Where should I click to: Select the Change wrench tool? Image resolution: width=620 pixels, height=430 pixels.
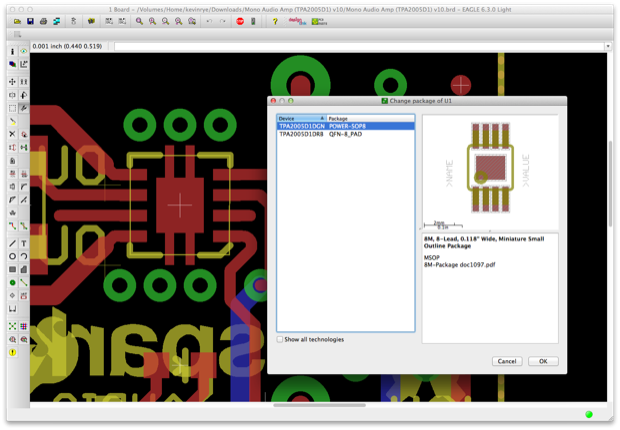pyautogui.click(x=24, y=108)
